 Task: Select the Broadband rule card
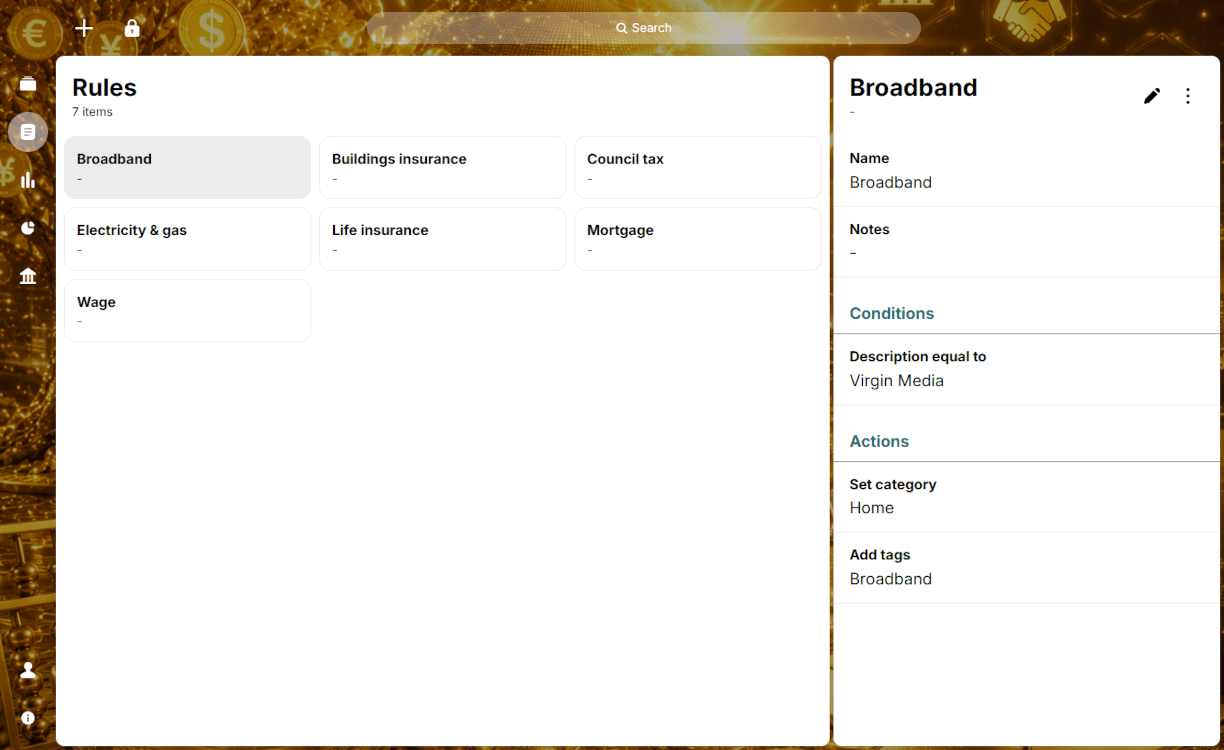(x=188, y=167)
